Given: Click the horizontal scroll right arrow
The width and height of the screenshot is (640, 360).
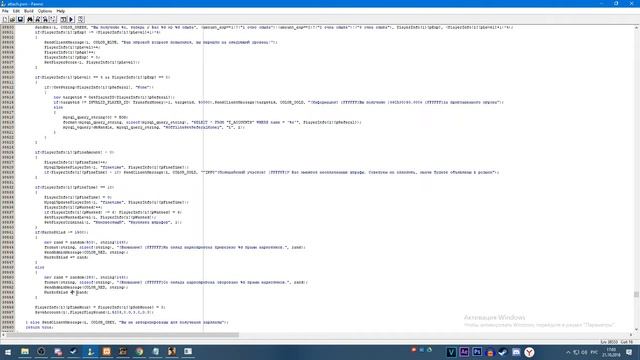Looking at the screenshot, I should click(631, 335).
